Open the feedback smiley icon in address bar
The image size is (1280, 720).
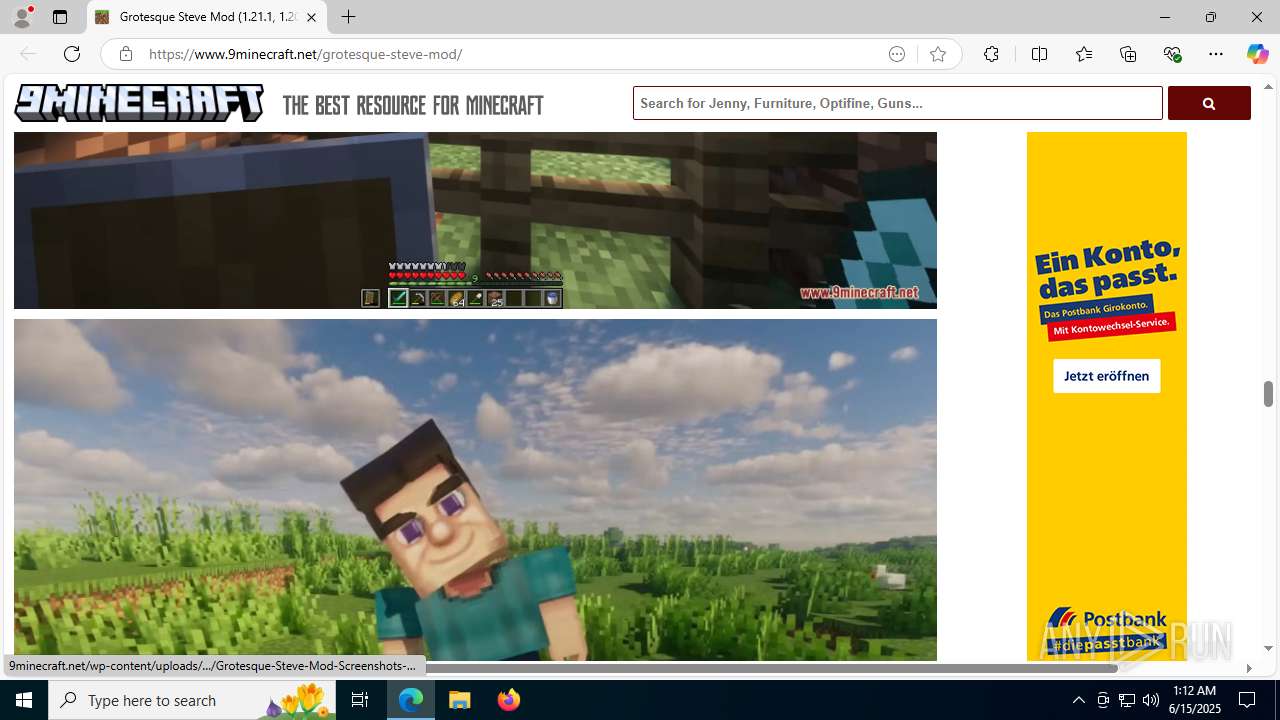897,54
